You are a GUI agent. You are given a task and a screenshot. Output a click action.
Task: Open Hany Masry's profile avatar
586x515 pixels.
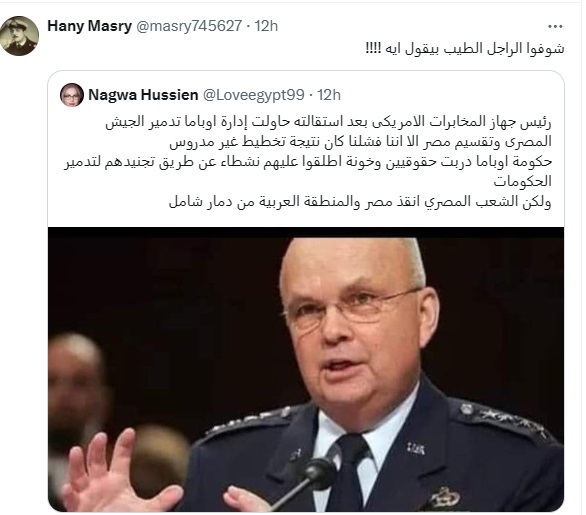point(19,36)
